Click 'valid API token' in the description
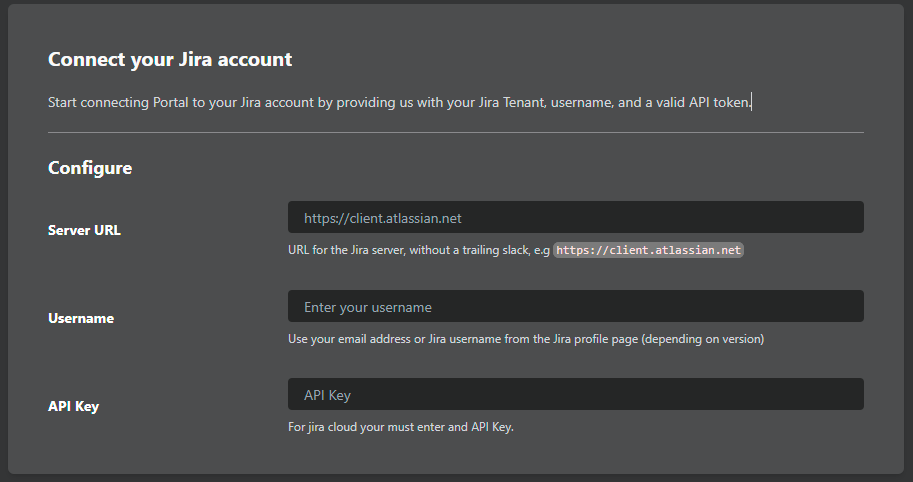This screenshot has width=913, height=482. 697,102
